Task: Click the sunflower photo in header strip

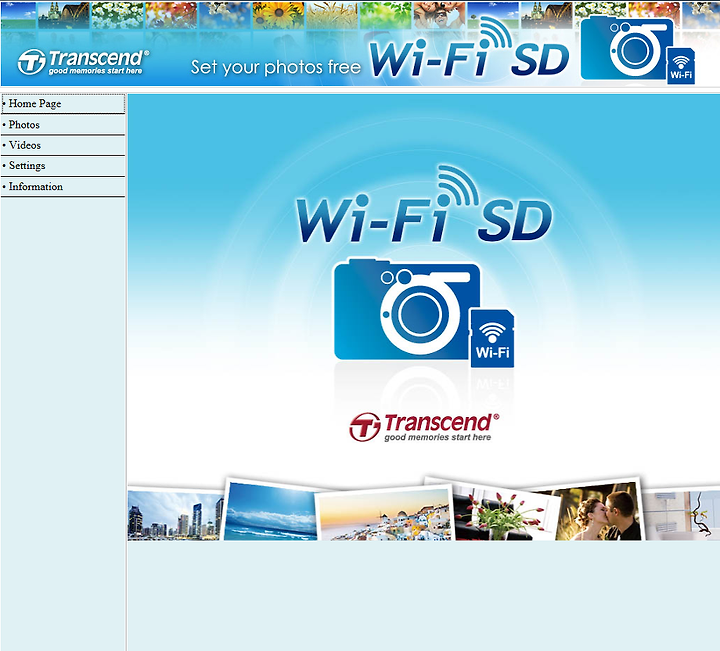Action: click(x=278, y=17)
